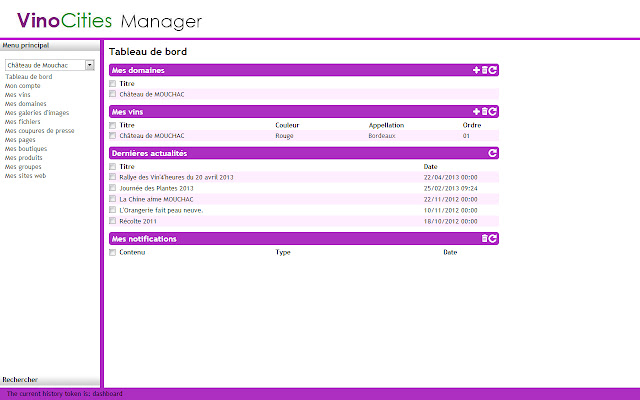Click Château de MOUCHAC title in Mes vins
This screenshot has height=400, width=640.
pos(152,136)
